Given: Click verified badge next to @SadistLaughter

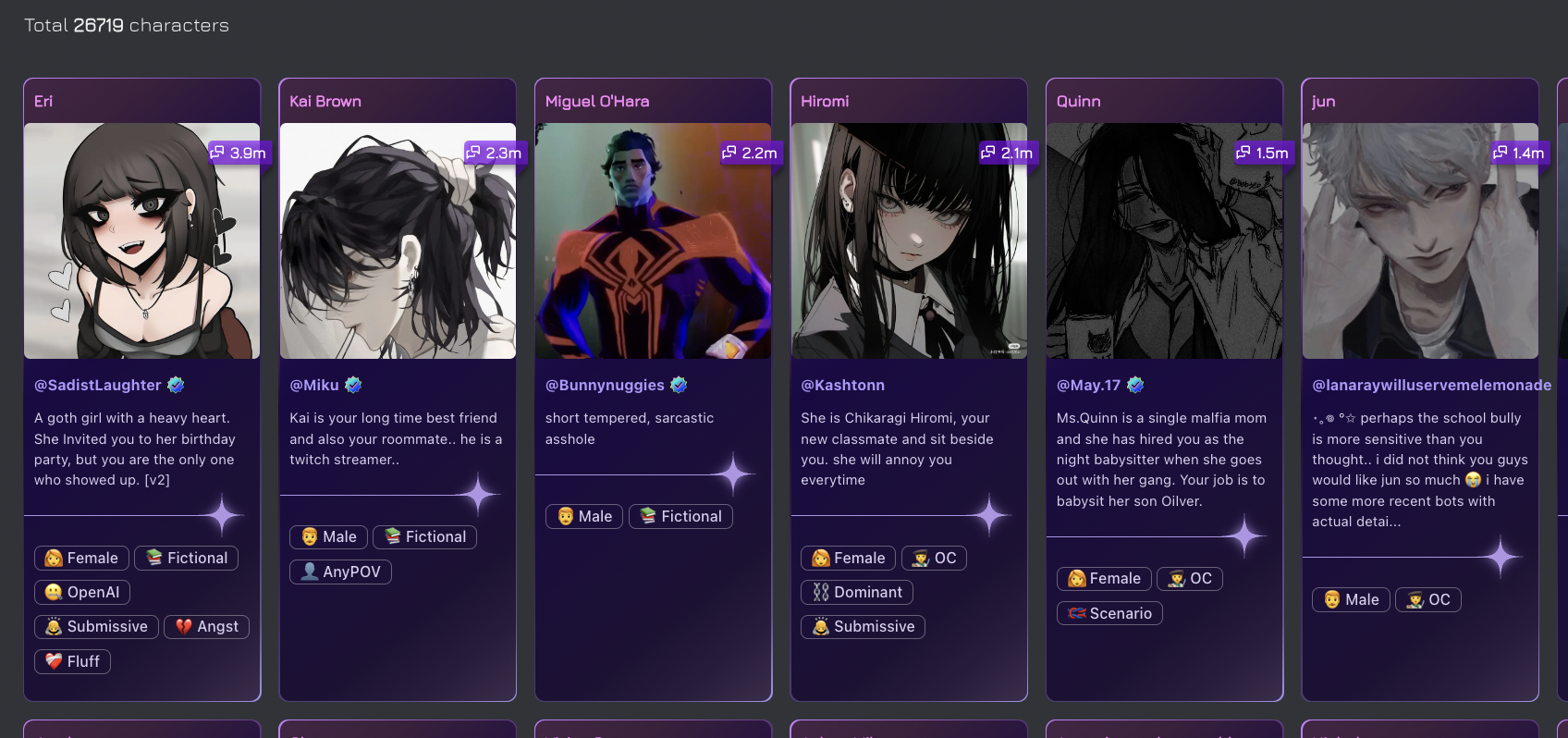Looking at the screenshot, I should pyautogui.click(x=176, y=385).
